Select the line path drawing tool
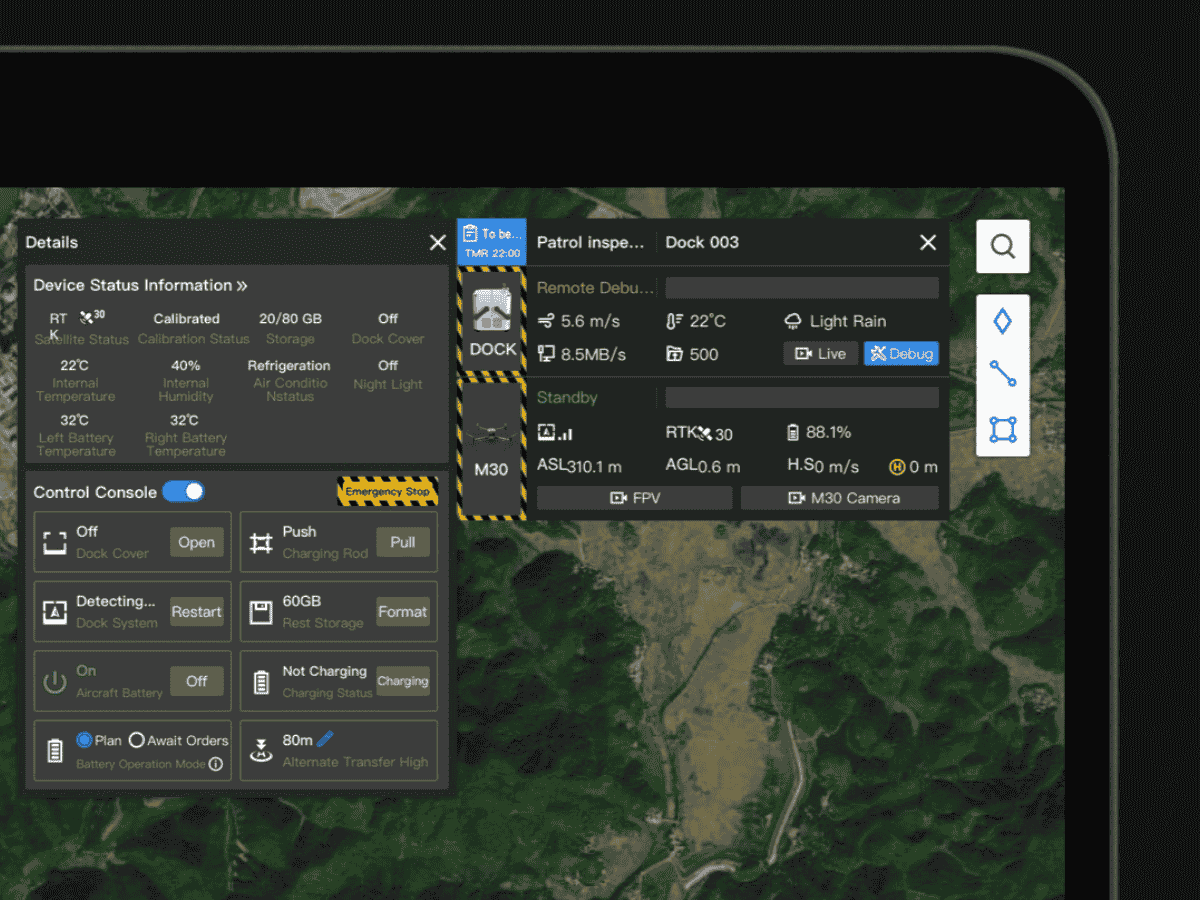Image resolution: width=1200 pixels, height=900 pixels. 1002,374
